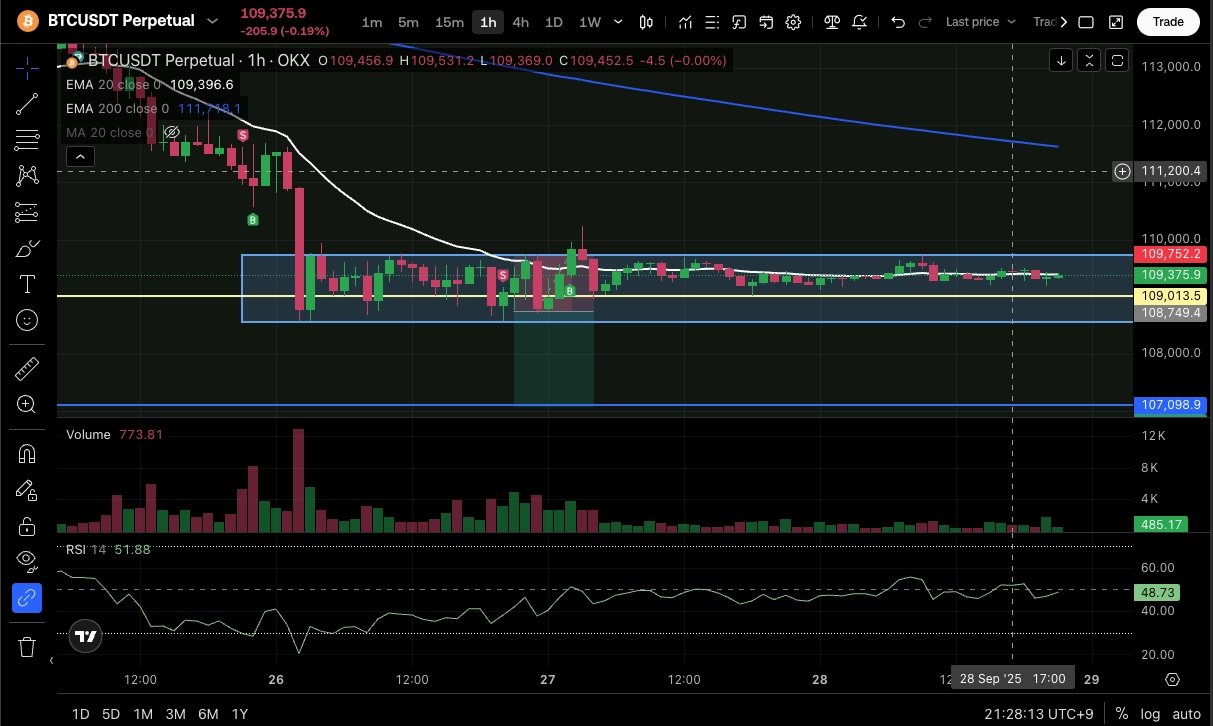The height and width of the screenshot is (726, 1213).
Task: Select the 3M date range
Action: click(x=176, y=714)
